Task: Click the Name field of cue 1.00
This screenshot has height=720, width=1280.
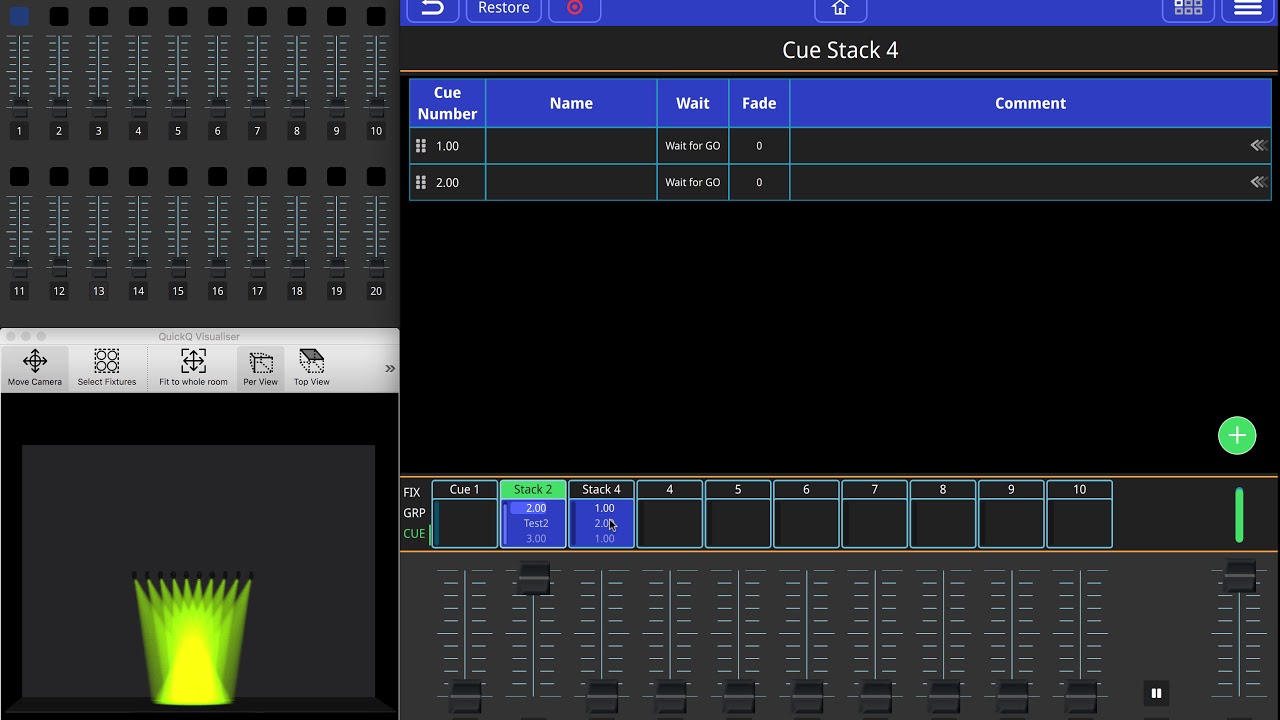Action: pos(571,146)
